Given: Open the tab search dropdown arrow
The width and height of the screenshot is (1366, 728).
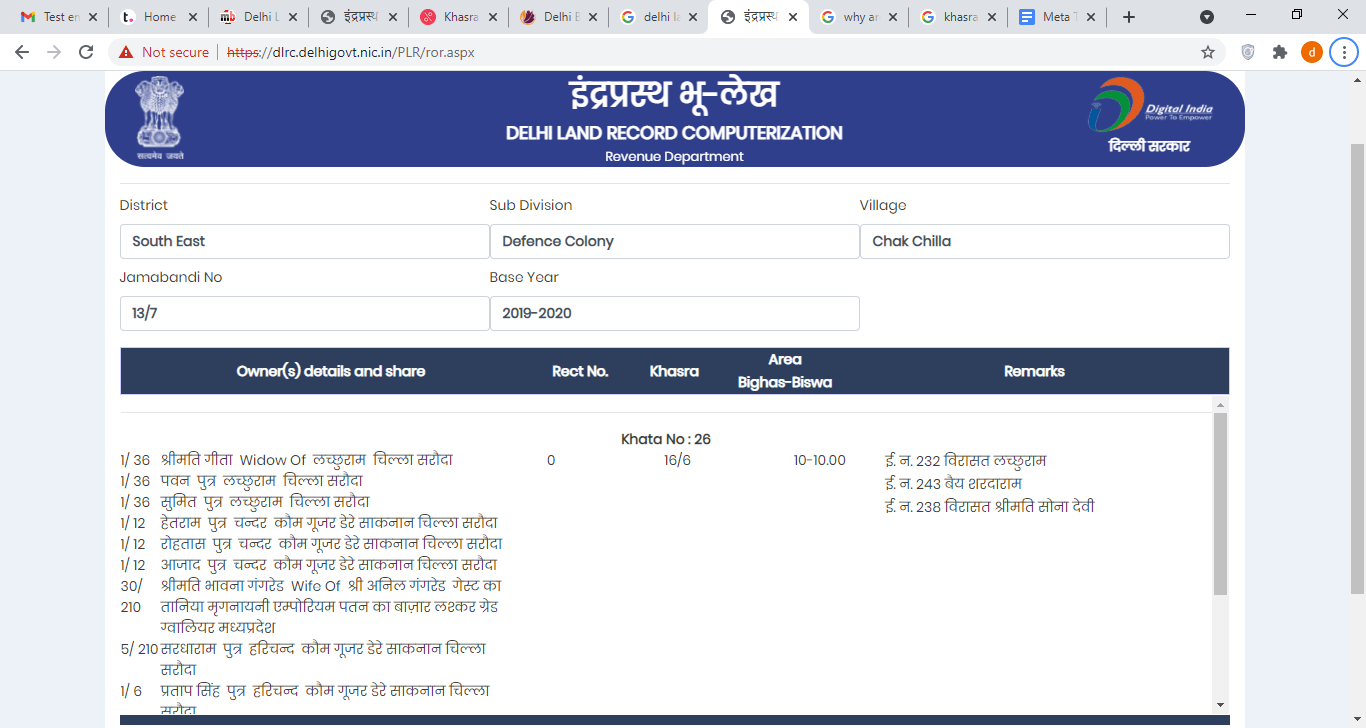Looking at the screenshot, I should (x=1207, y=17).
